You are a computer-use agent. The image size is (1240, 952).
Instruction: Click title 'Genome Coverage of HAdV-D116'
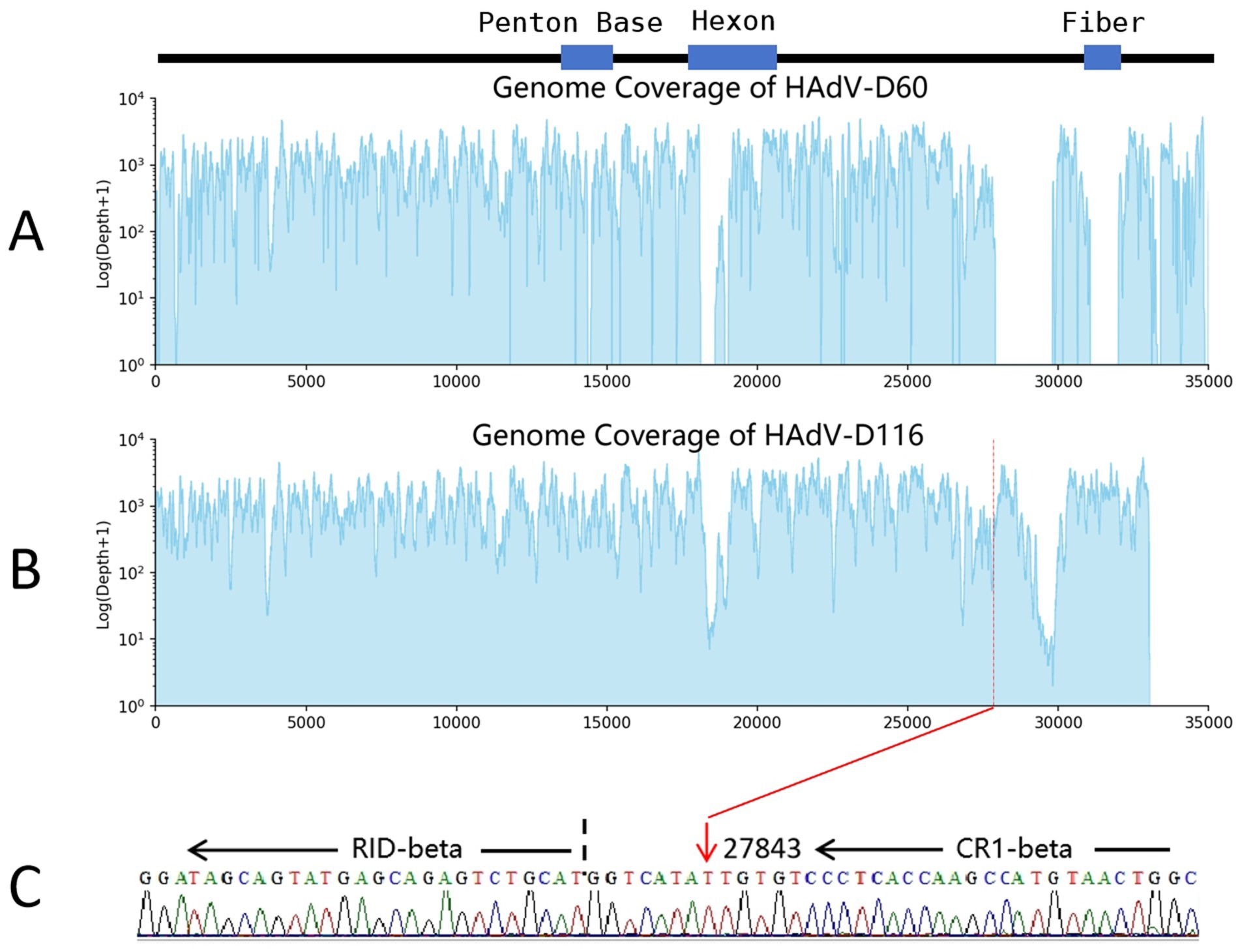click(698, 435)
